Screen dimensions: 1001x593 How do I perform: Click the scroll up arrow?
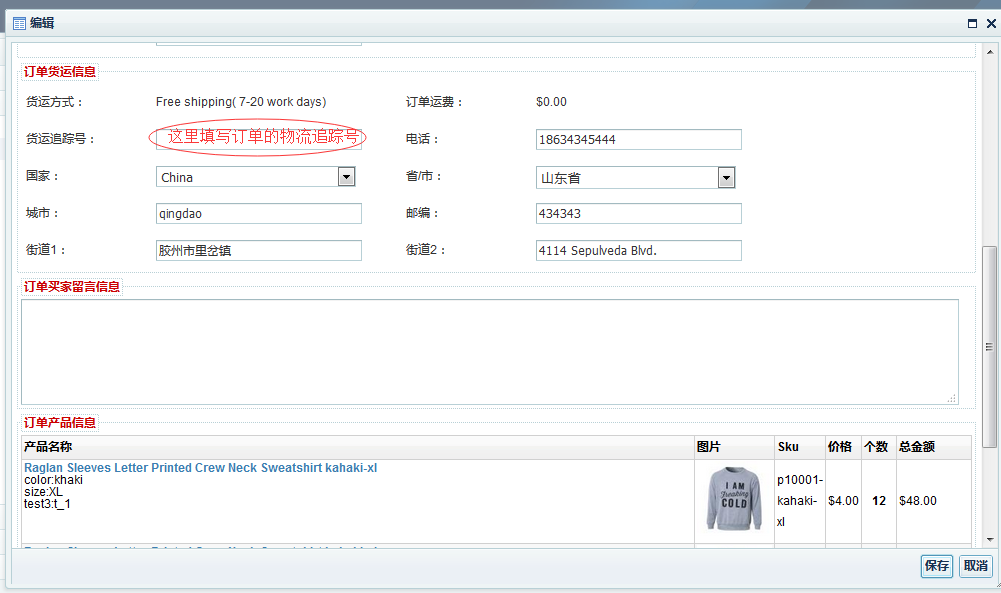point(990,52)
